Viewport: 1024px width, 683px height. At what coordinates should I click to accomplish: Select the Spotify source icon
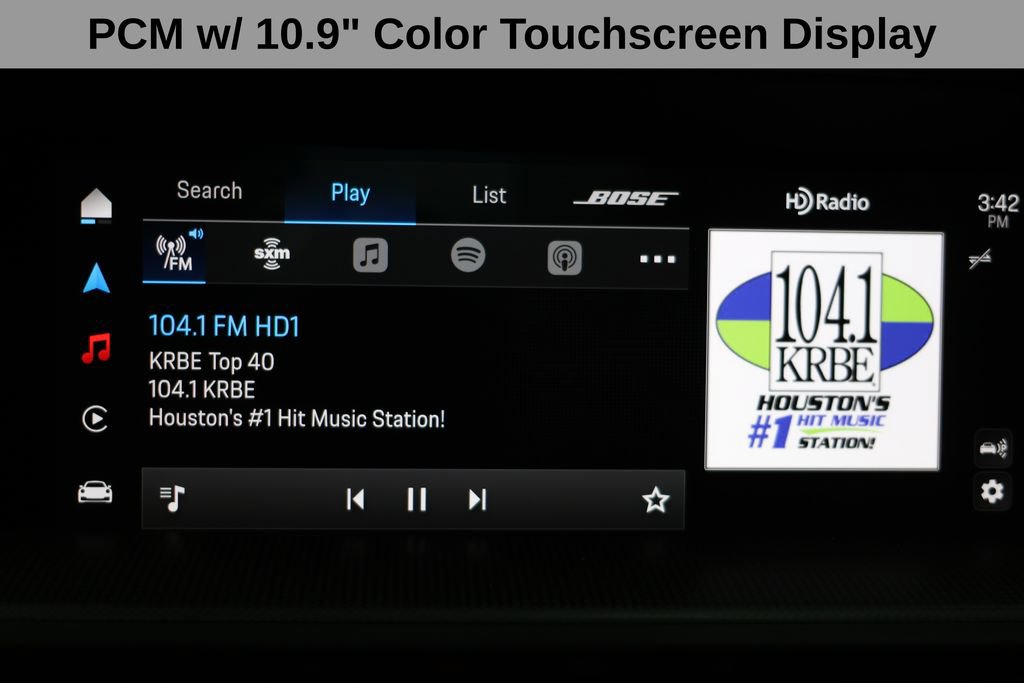[x=468, y=255]
